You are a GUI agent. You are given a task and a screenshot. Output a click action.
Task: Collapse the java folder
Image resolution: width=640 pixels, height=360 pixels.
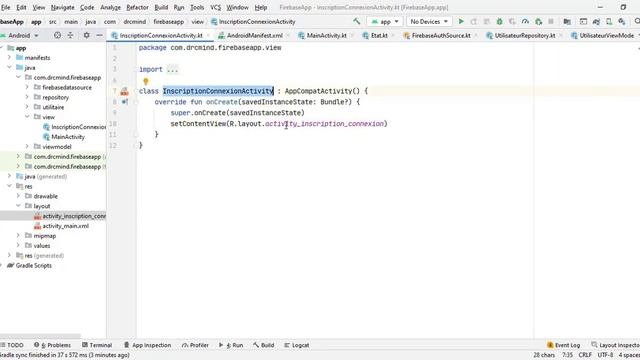(x=9, y=67)
